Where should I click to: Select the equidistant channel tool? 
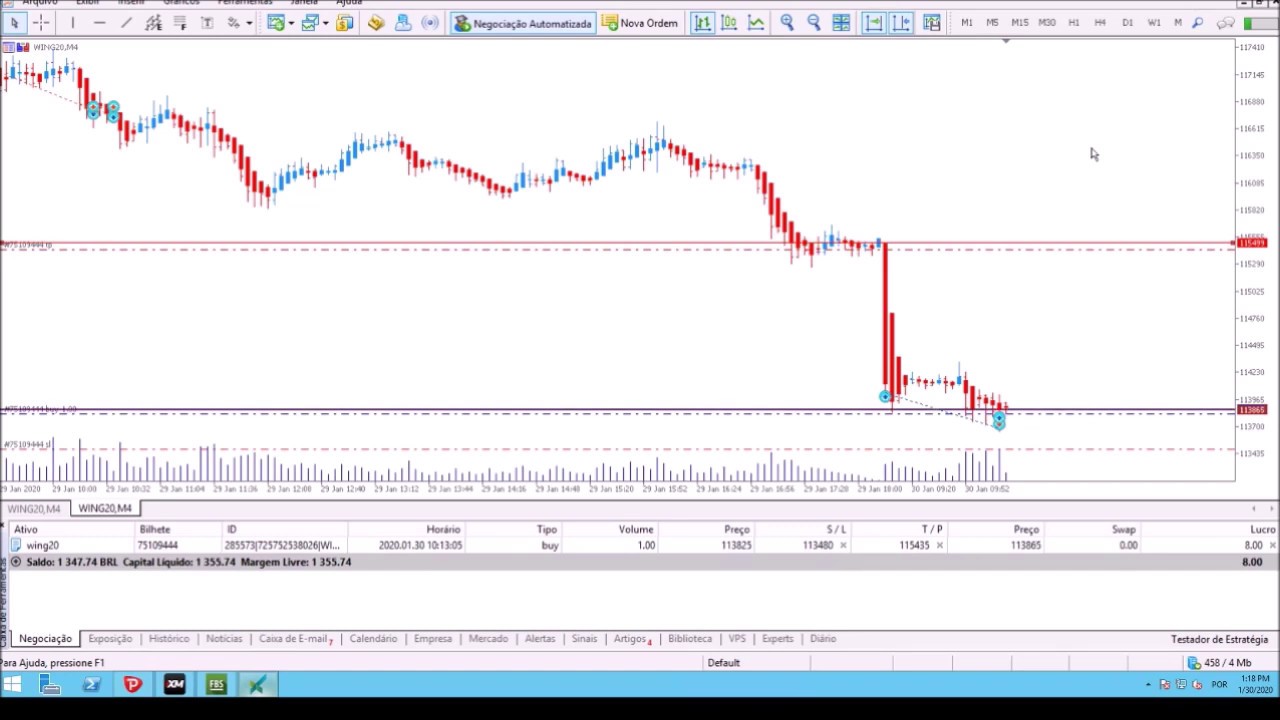coord(153,22)
